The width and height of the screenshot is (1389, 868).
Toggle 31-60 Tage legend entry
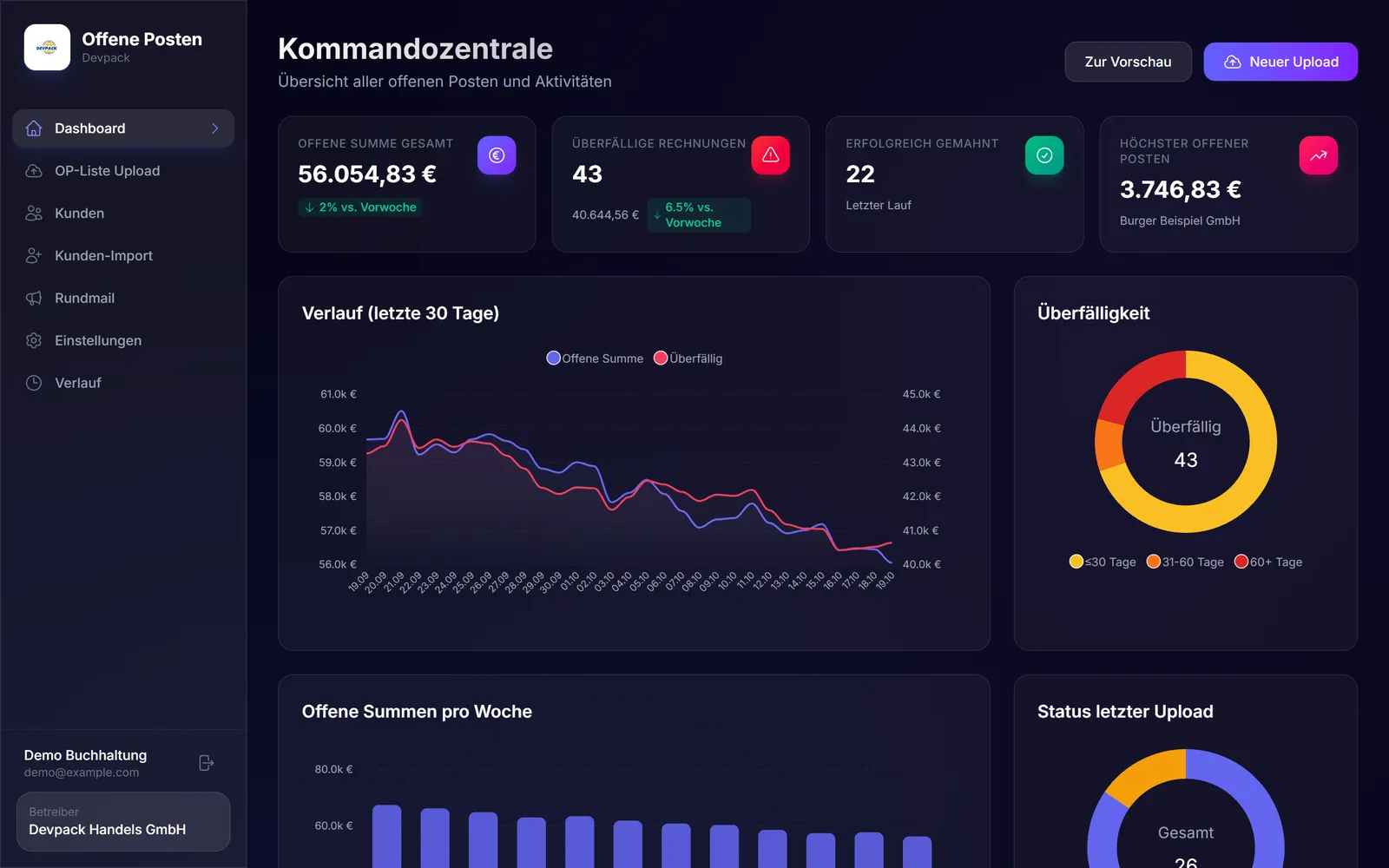click(1185, 562)
